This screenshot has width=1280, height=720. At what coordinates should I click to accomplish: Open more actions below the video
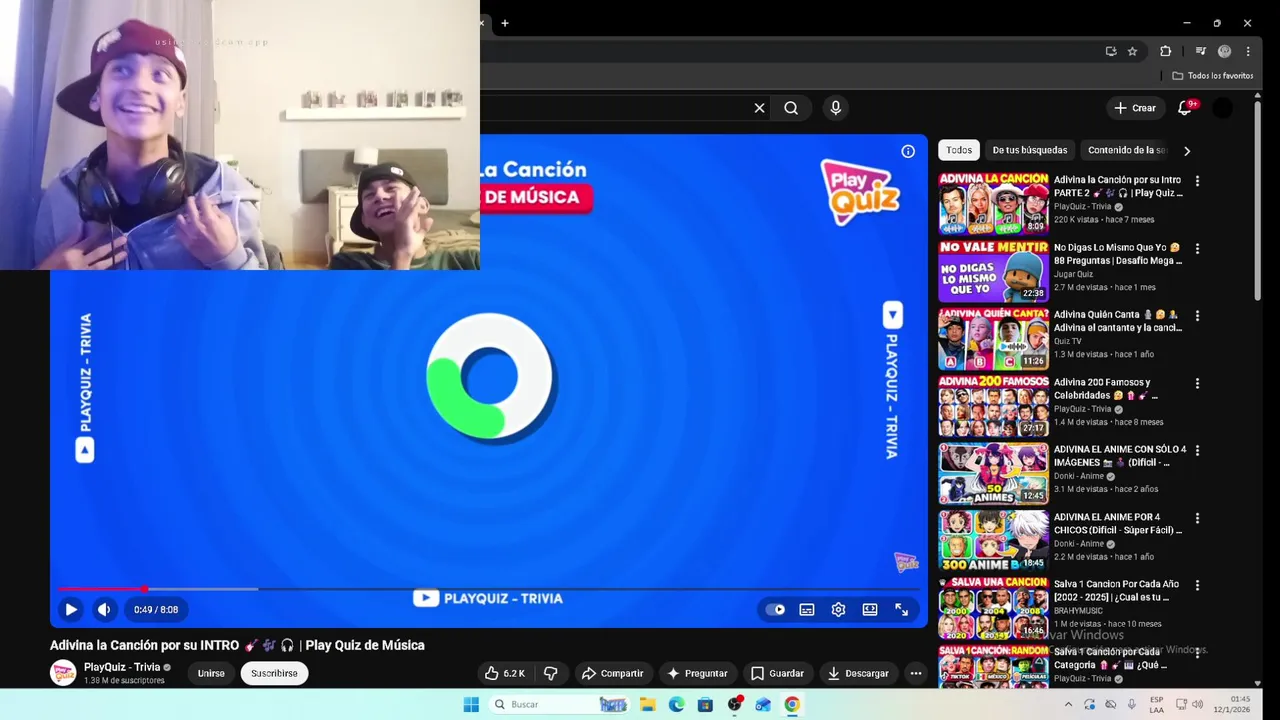915,673
